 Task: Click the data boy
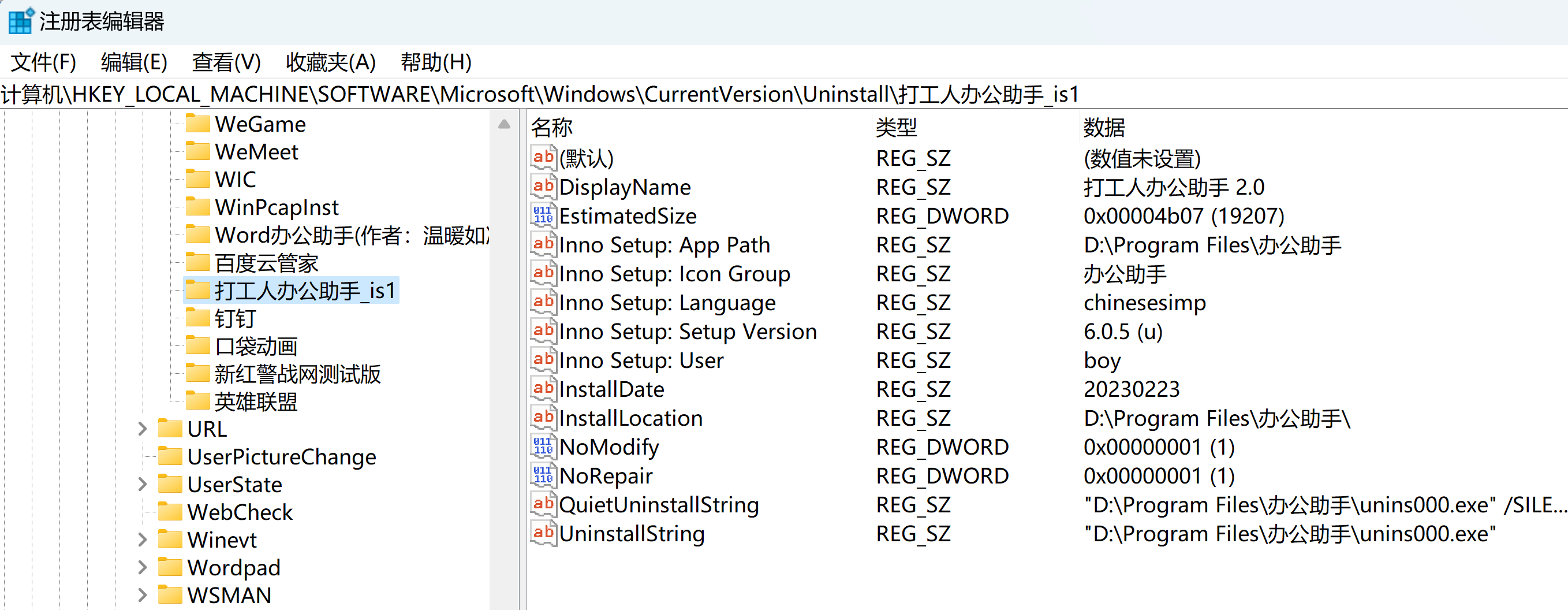(1102, 360)
